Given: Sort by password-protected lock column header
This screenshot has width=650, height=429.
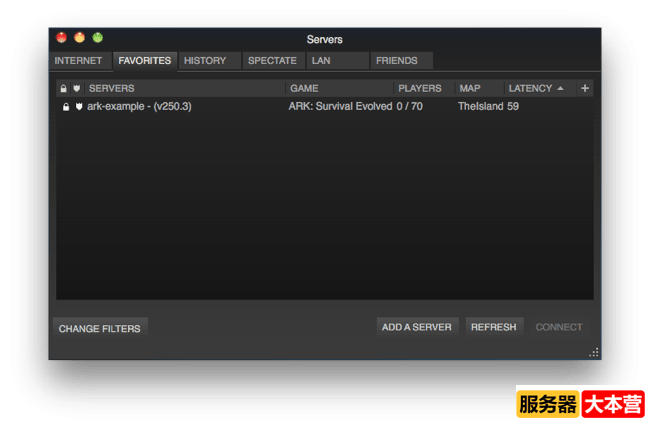Looking at the screenshot, I should (64, 88).
